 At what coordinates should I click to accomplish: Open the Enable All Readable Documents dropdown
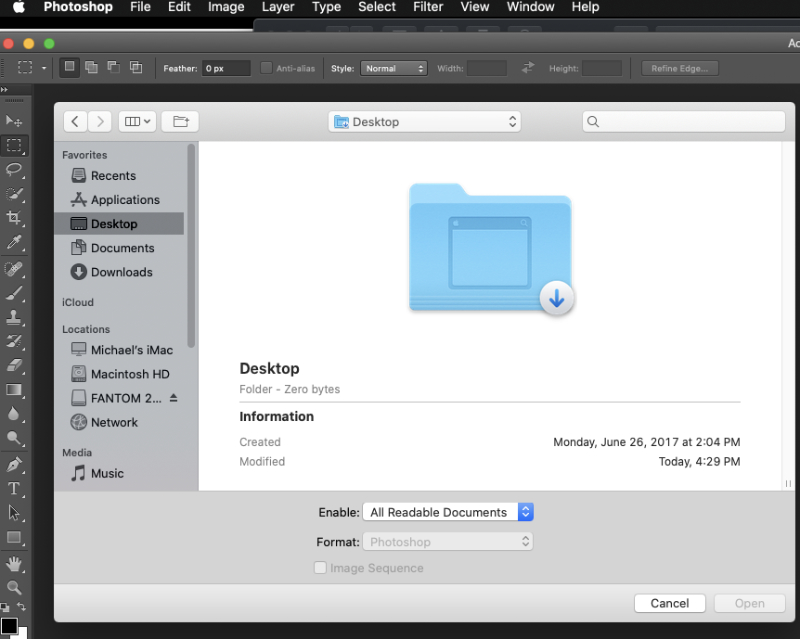click(448, 512)
